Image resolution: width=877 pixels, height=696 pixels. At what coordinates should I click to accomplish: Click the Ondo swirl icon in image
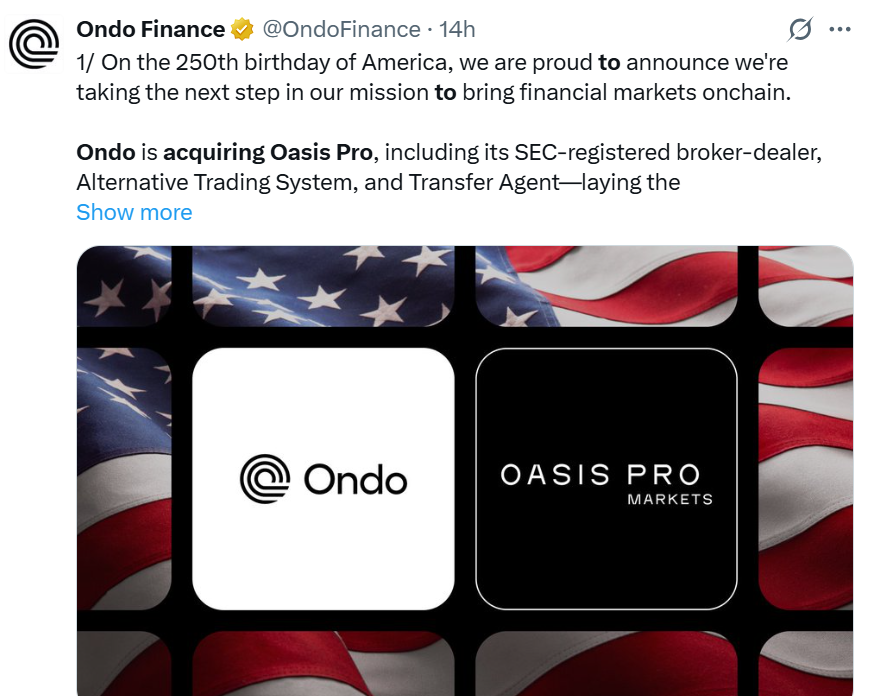(x=265, y=479)
